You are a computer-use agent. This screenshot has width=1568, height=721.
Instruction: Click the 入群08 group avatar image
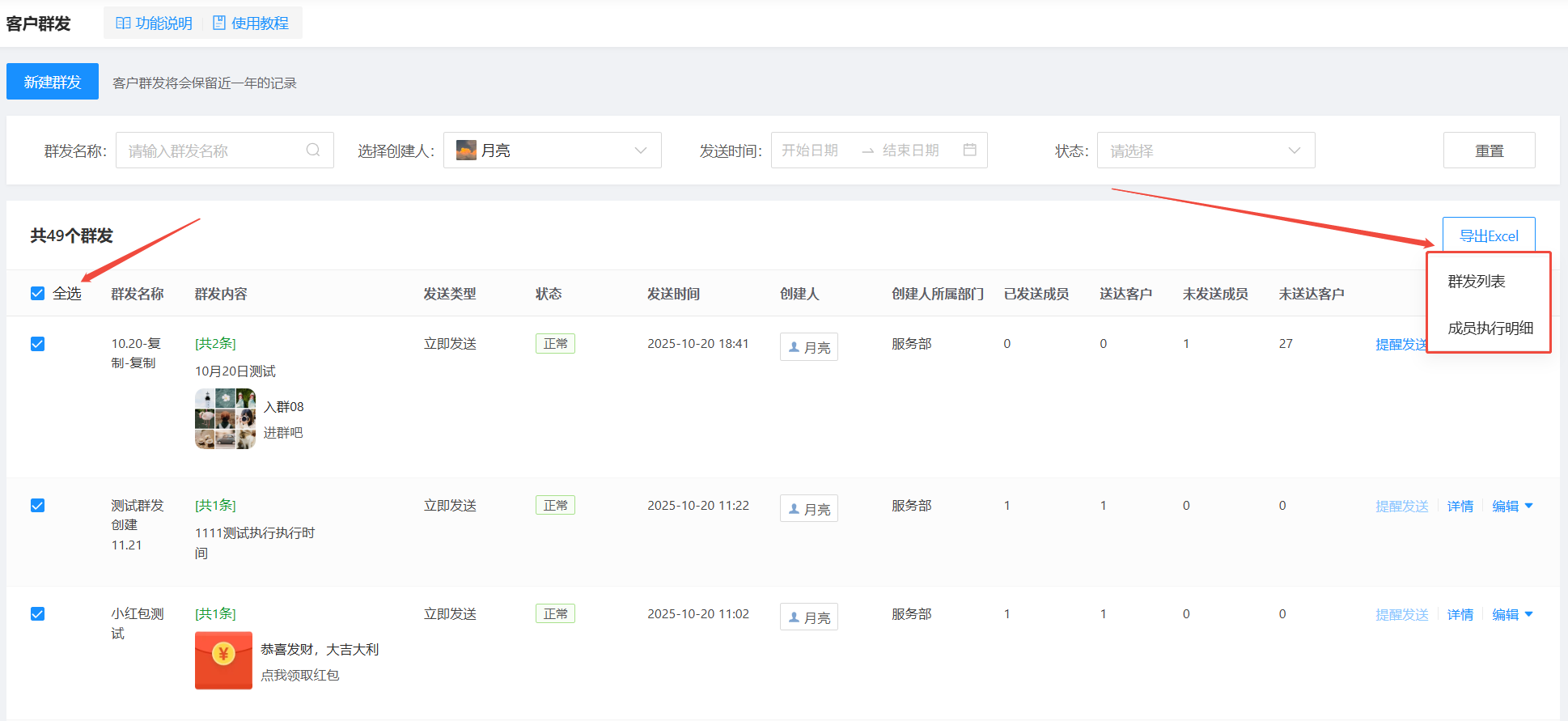pyautogui.click(x=225, y=418)
